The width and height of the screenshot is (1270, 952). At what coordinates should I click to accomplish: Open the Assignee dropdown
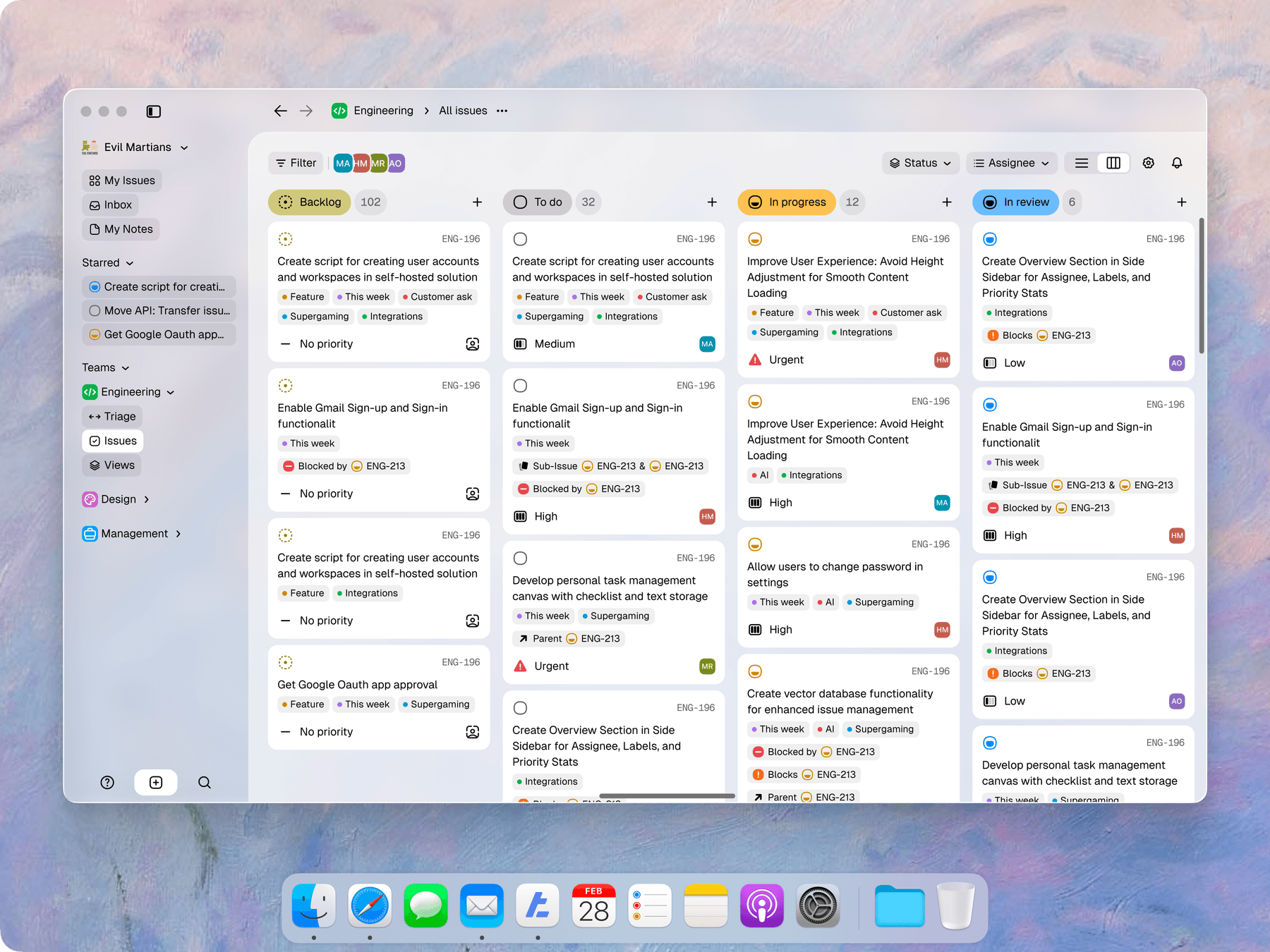(1011, 163)
